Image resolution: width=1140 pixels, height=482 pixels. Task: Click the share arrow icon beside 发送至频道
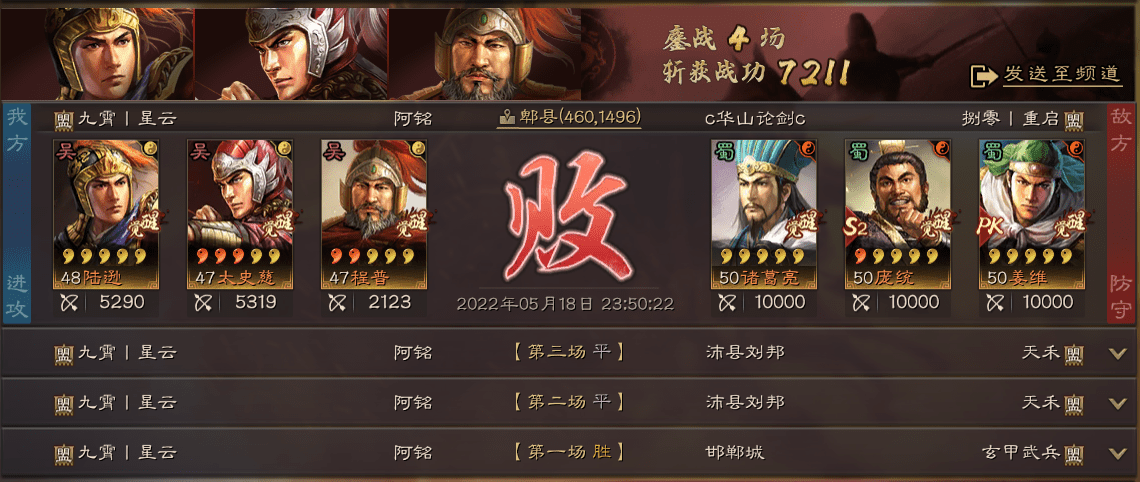(x=984, y=75)
